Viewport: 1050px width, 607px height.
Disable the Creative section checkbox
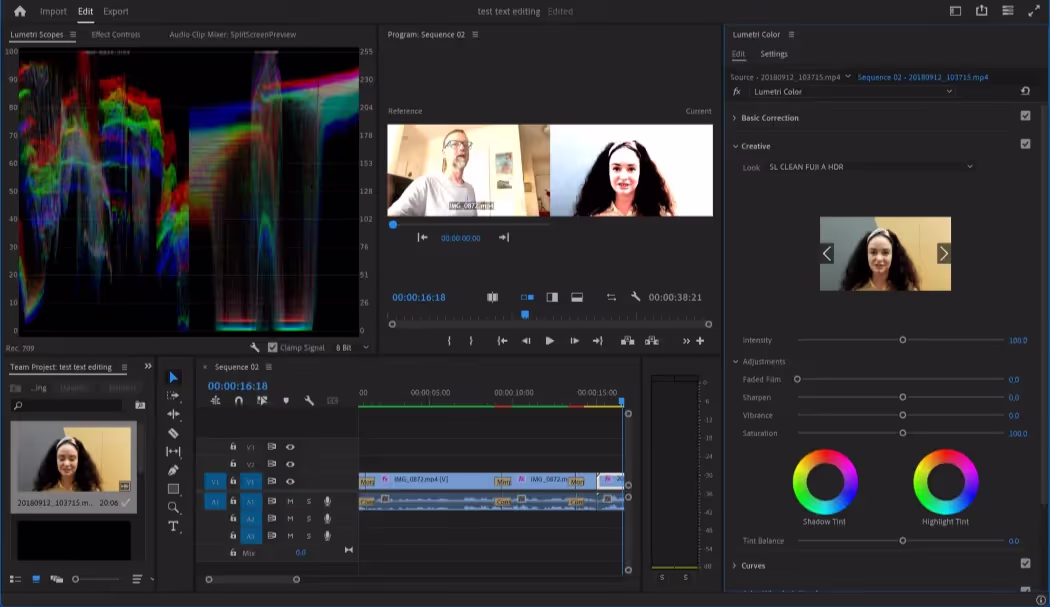1025,144
